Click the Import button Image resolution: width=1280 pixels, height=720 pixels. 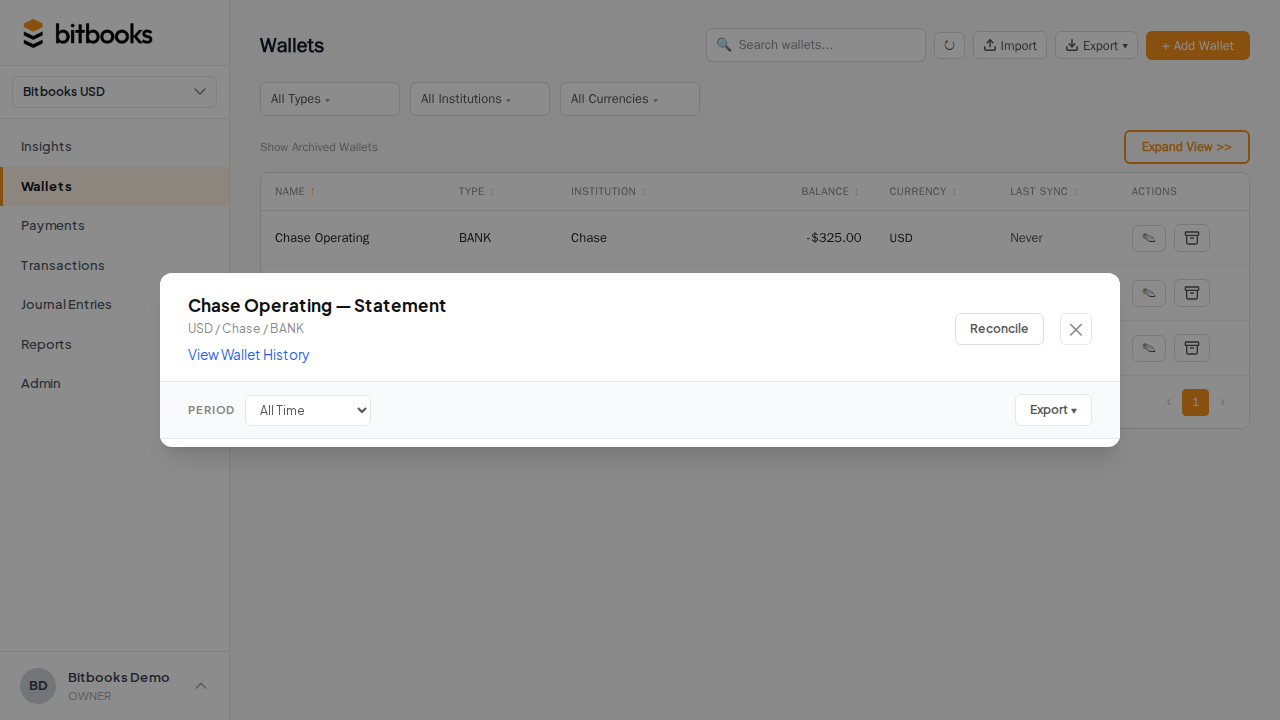coord(1010,45)
